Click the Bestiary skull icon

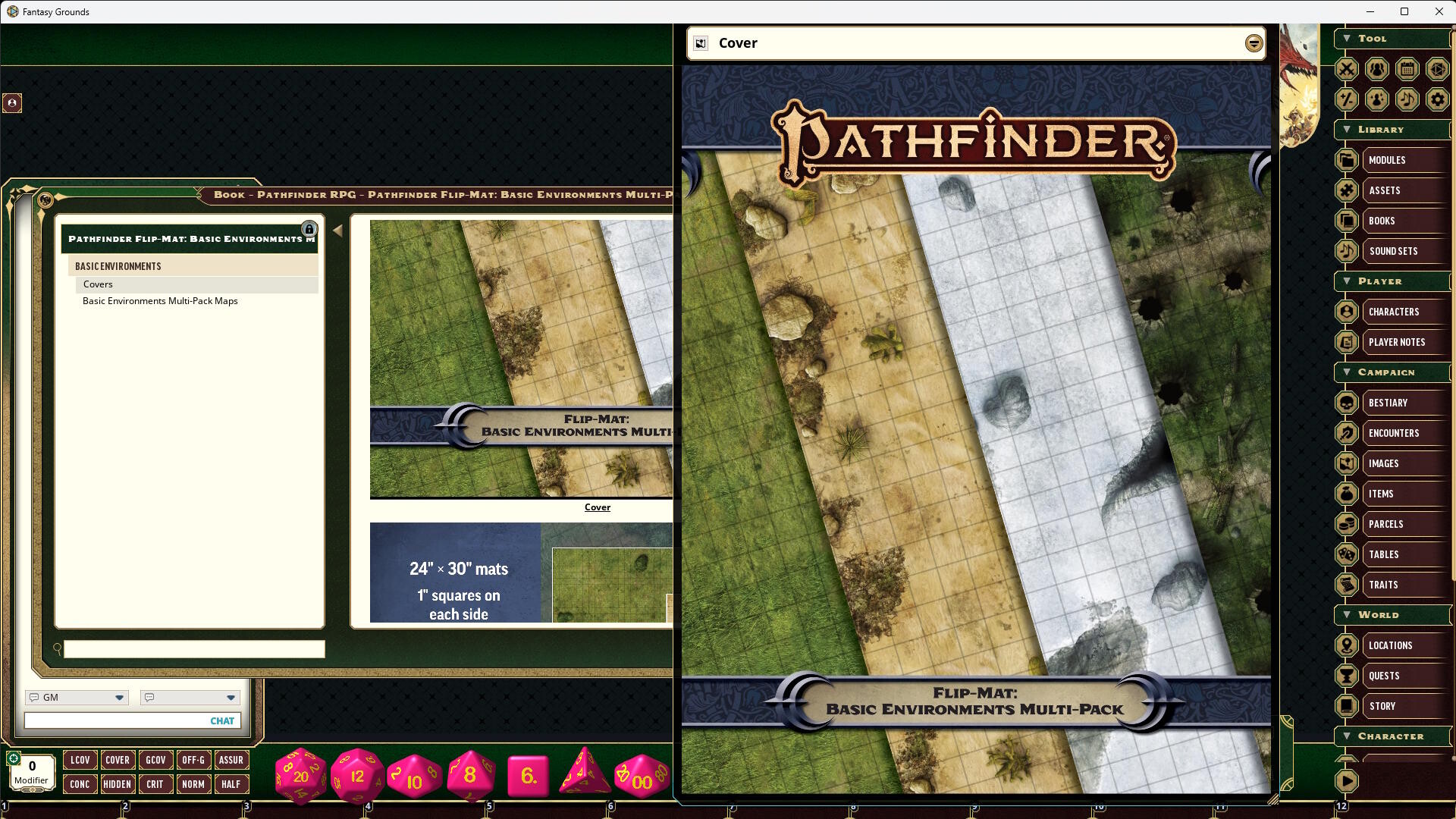(1347, 403)
